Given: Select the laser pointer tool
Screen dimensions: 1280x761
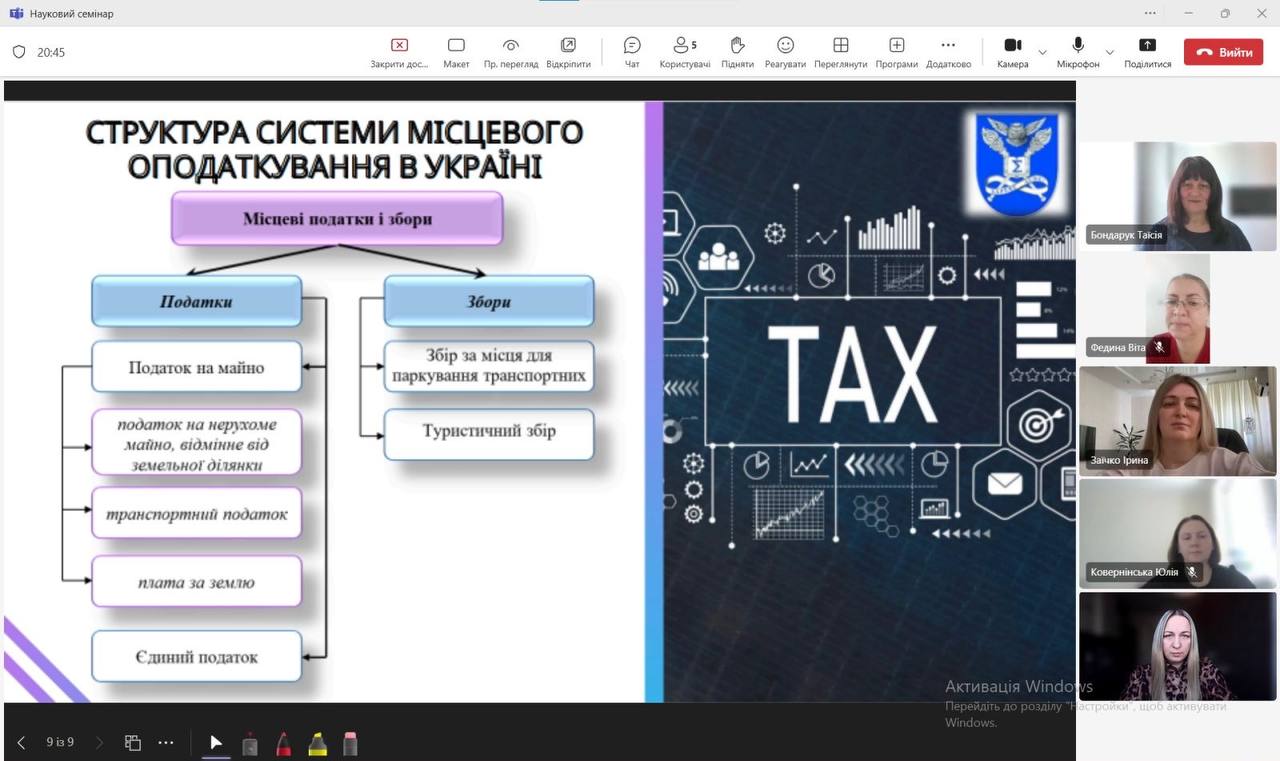Looking at the screenshot, I should point(250,744).
